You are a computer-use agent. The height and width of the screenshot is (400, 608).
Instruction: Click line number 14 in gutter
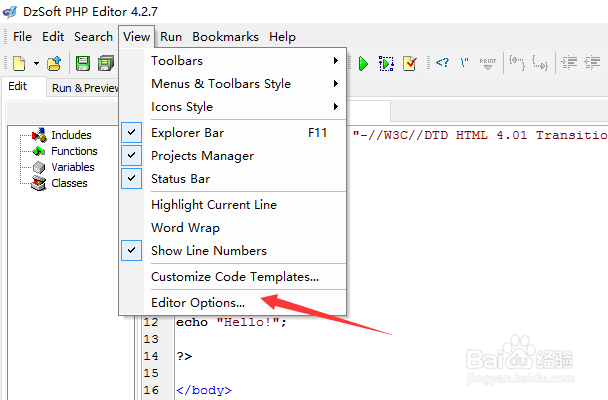151,356
